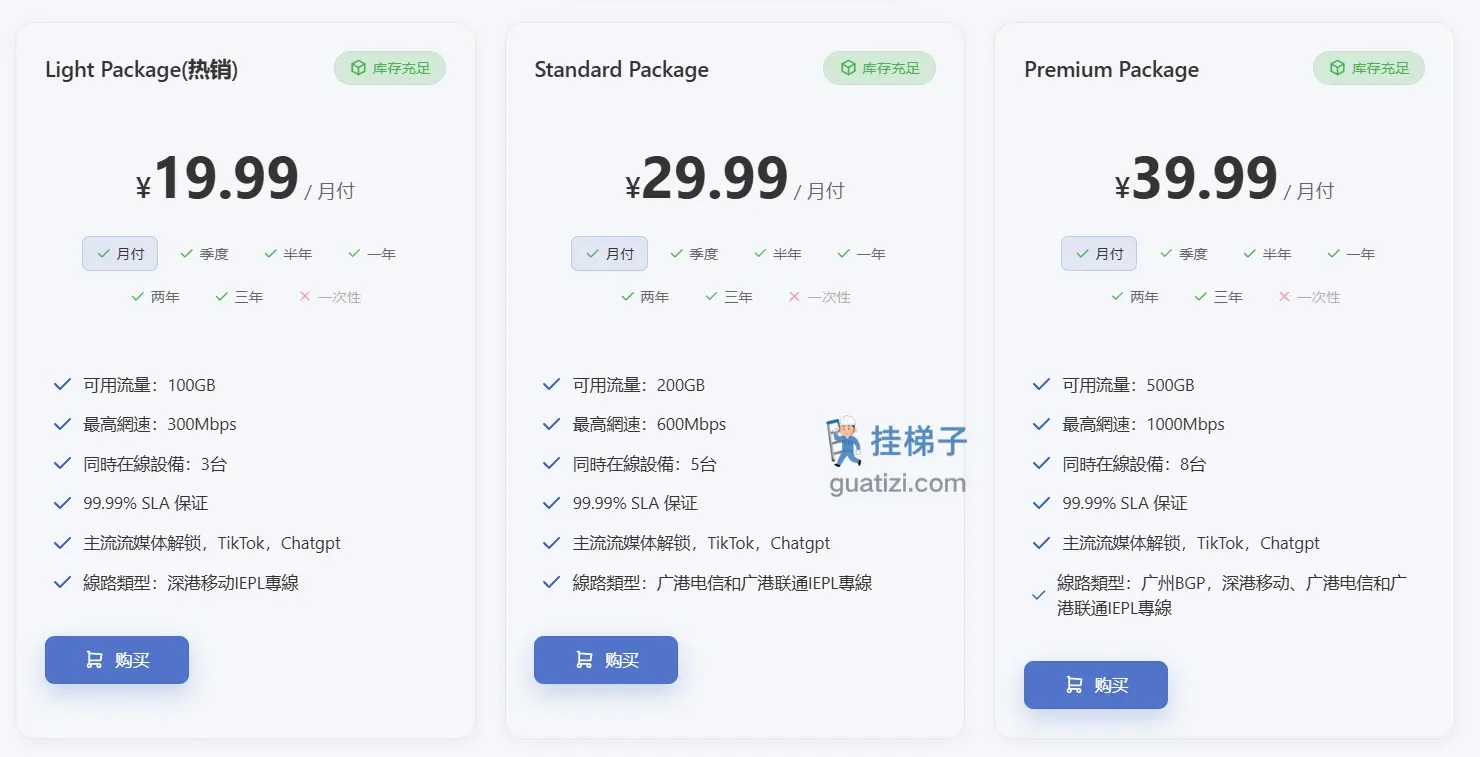The image size is (1480, 757).
Task: Click the ¥39.99 Premium Package price
Action: [1195, 180]
